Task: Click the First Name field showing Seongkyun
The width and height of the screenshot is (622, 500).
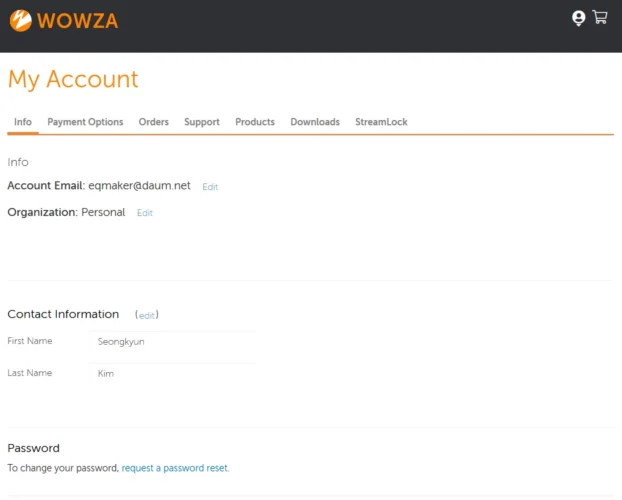Action: (x=173, y=342)
